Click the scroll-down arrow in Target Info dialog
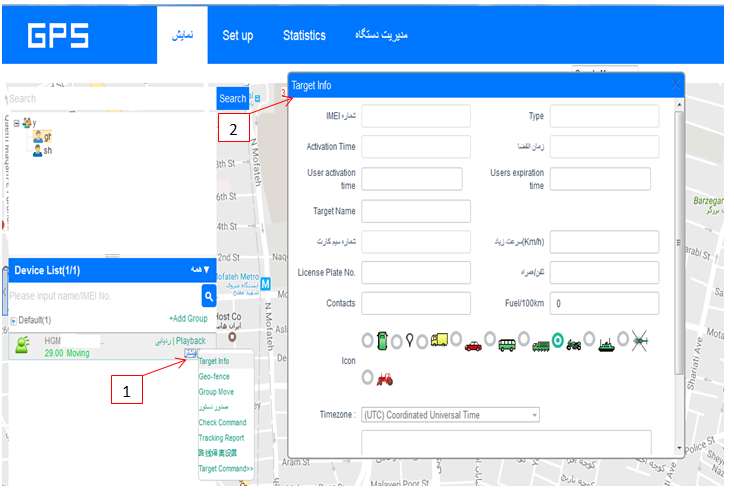The height and width of the screenshot is (498, 734). [x=679, y=448]
